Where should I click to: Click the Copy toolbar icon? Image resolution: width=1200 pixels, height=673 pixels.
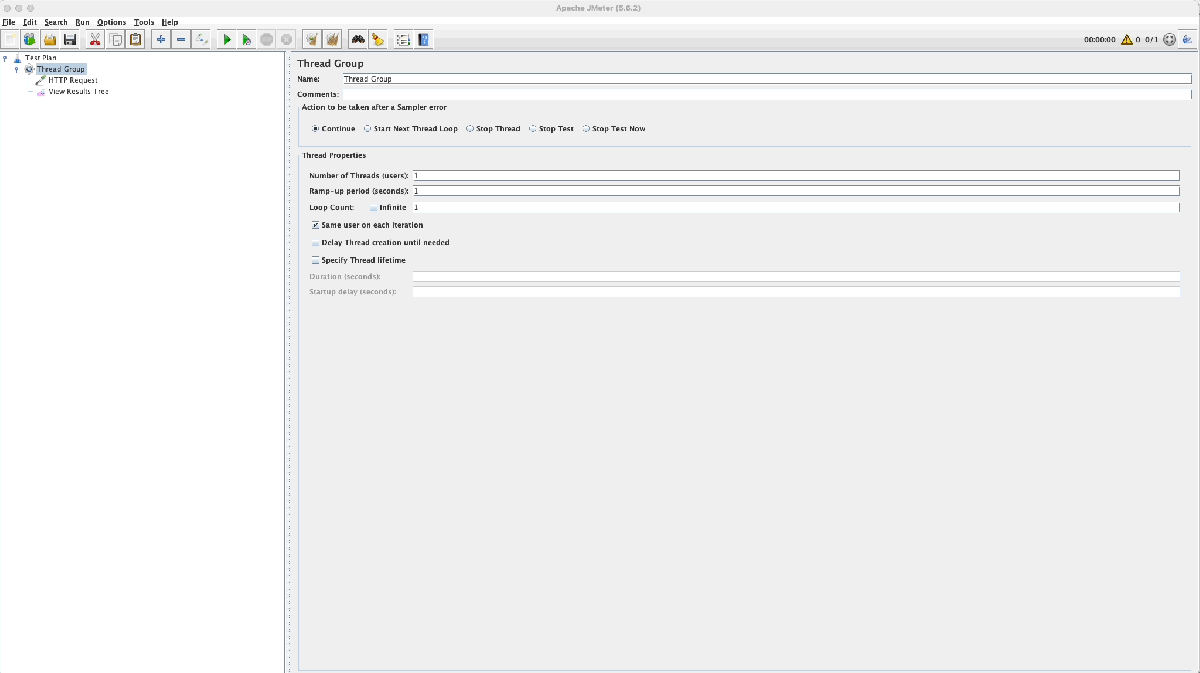click(116, 39)
